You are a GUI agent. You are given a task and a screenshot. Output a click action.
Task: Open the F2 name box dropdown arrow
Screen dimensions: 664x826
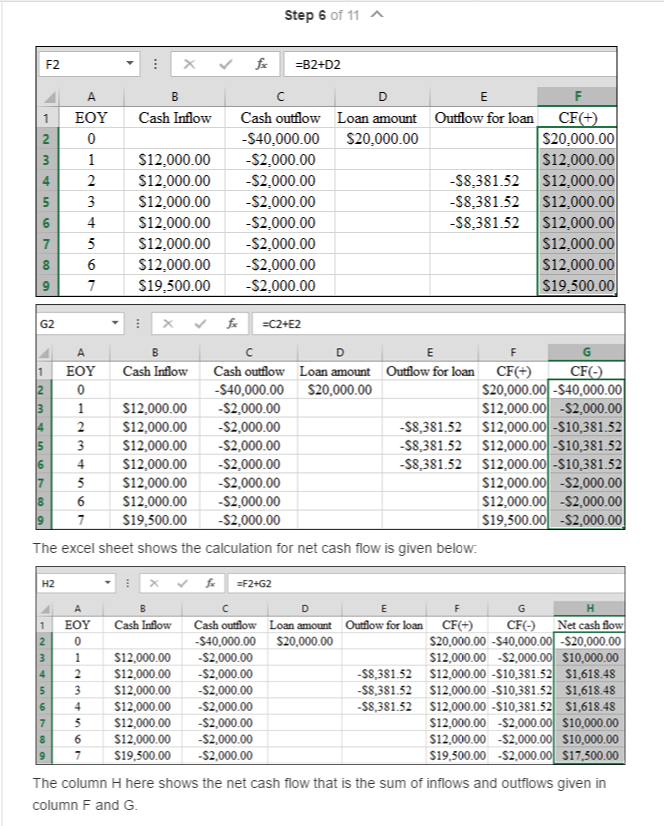(129, 64)
